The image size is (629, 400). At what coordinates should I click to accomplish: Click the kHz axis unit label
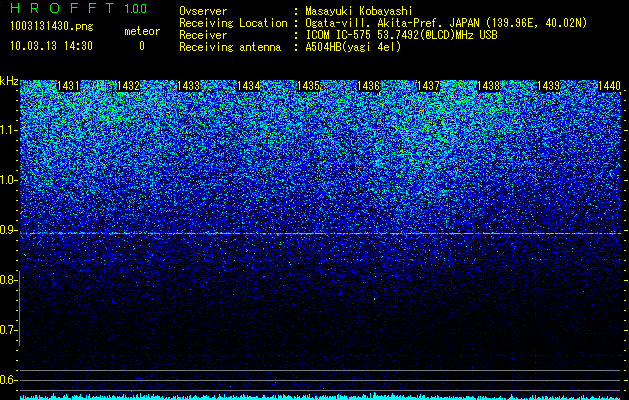point(9,81)
